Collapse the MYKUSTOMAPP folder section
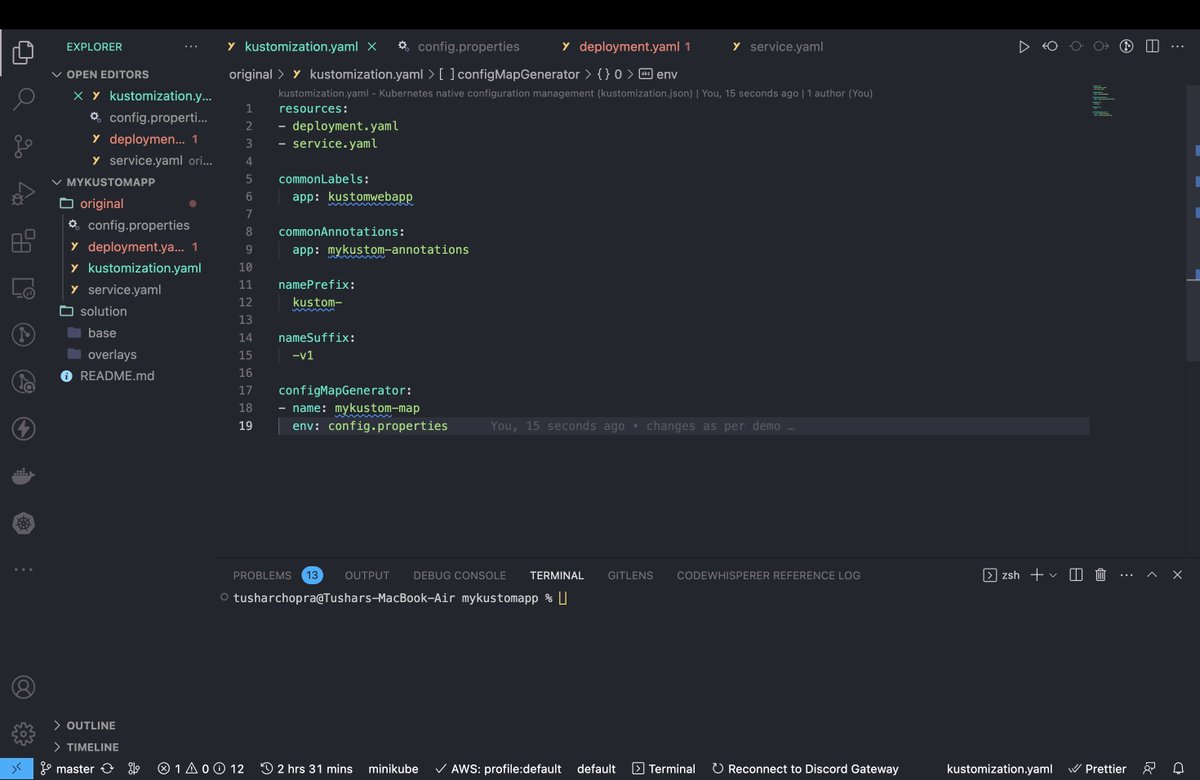Screen dimensions: 1200x780 [110, 182]
